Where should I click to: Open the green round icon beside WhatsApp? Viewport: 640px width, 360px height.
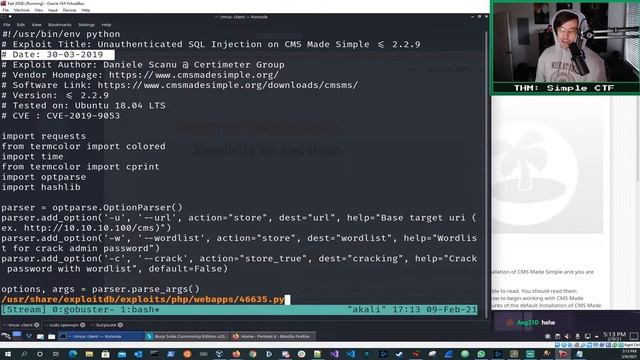click(465, 354)
